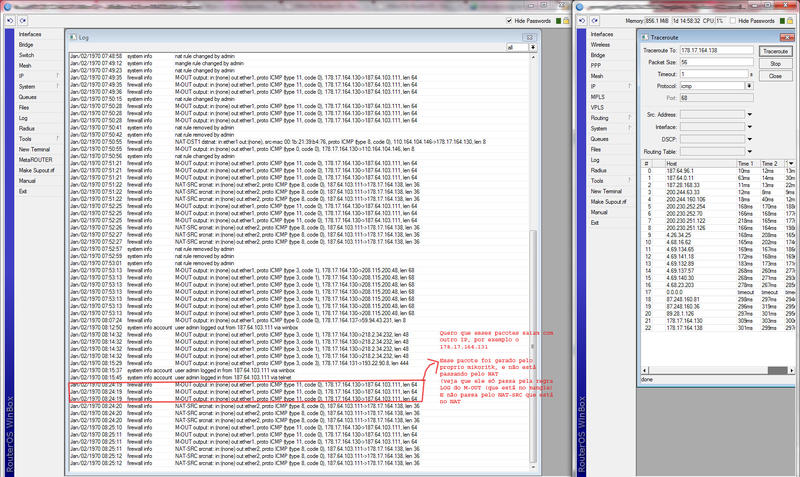Click Exit in left WinBox sidebar
800x477 pixels.
(x=23, y=191)
